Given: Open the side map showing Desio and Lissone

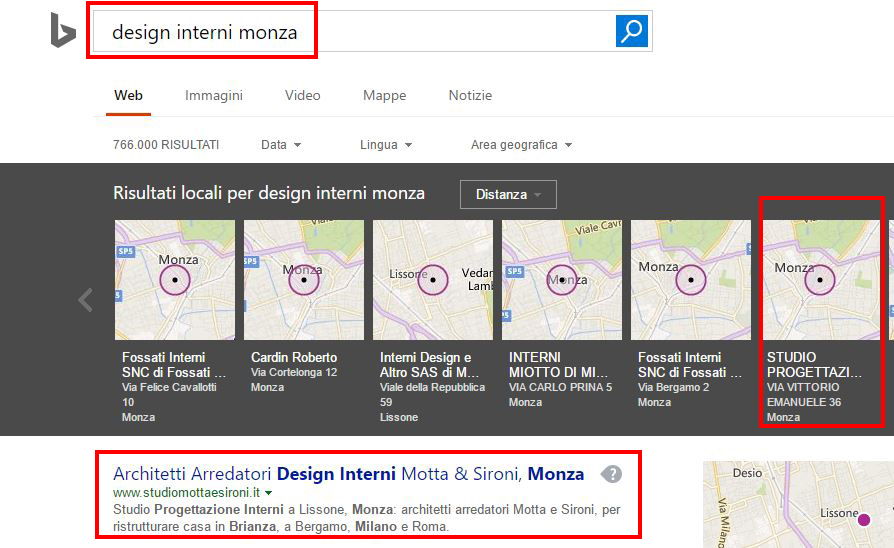Looking at the screenshot, I should pos(798,505).
